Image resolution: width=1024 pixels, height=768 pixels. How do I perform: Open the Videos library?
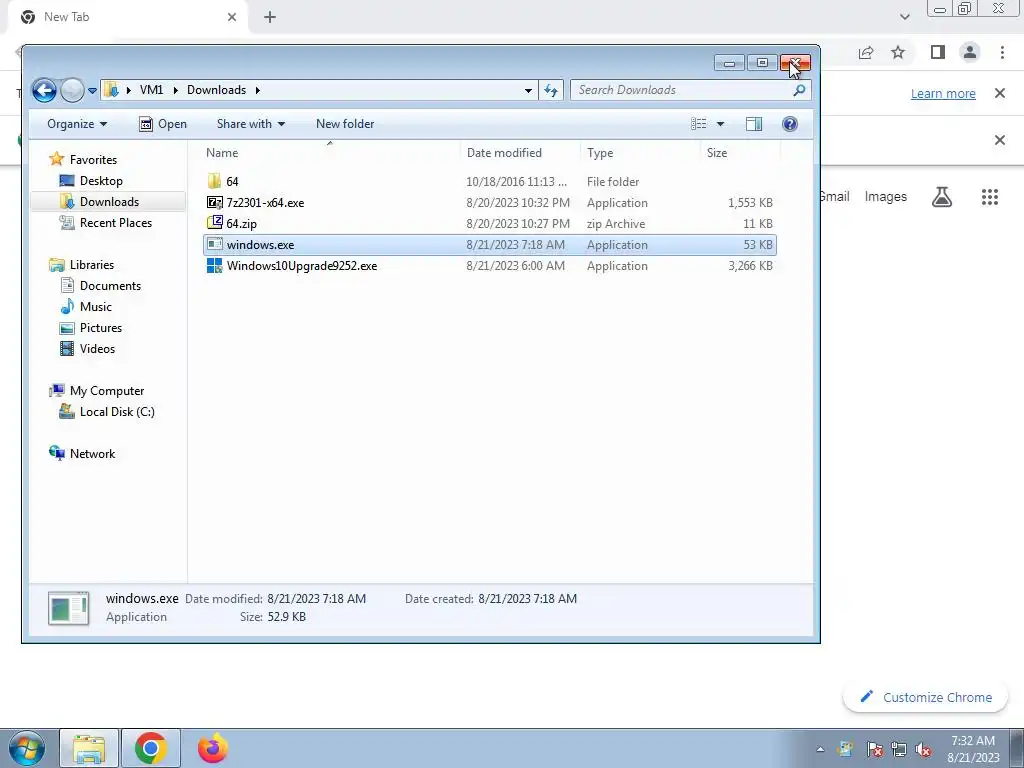pyautogui.click(x=97, y=349)
